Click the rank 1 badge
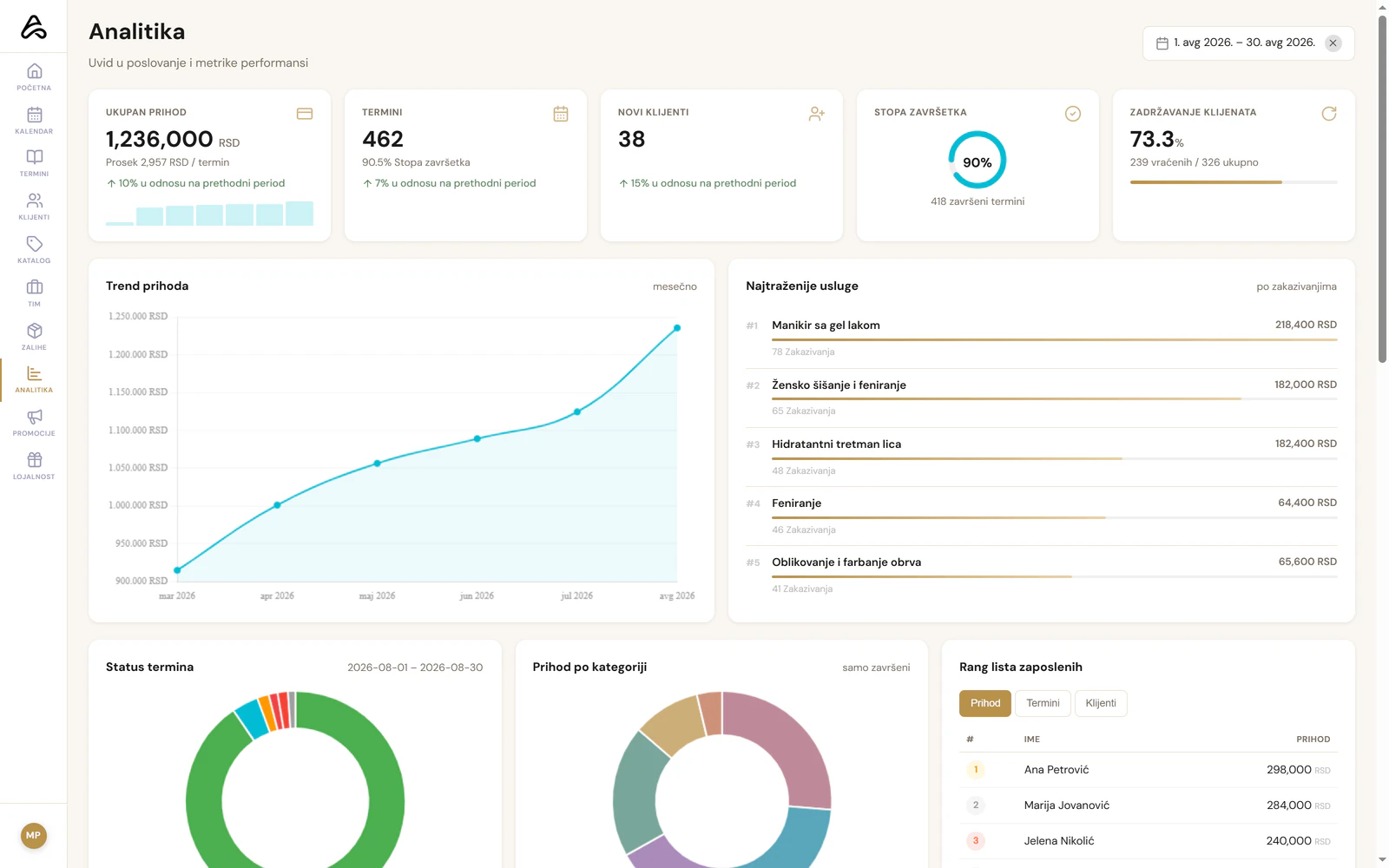 click(x=976, y=770)
